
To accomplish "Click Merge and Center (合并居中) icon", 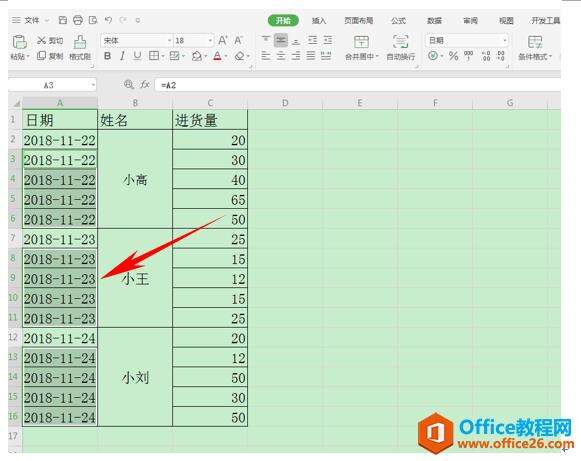I will coord(361,42).
